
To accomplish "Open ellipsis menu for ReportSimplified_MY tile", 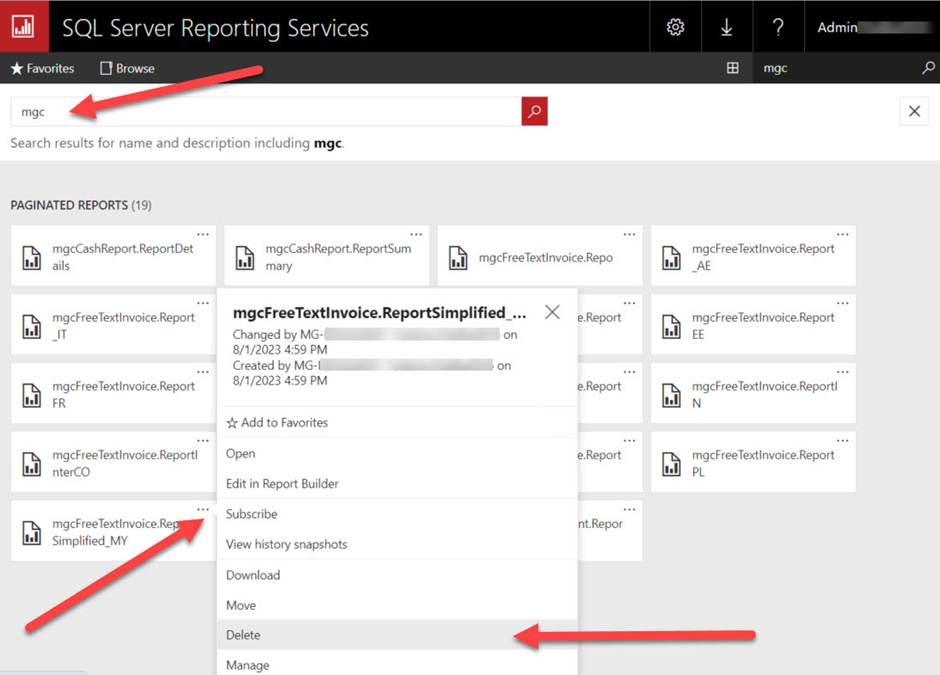I will tap(203, 510).
